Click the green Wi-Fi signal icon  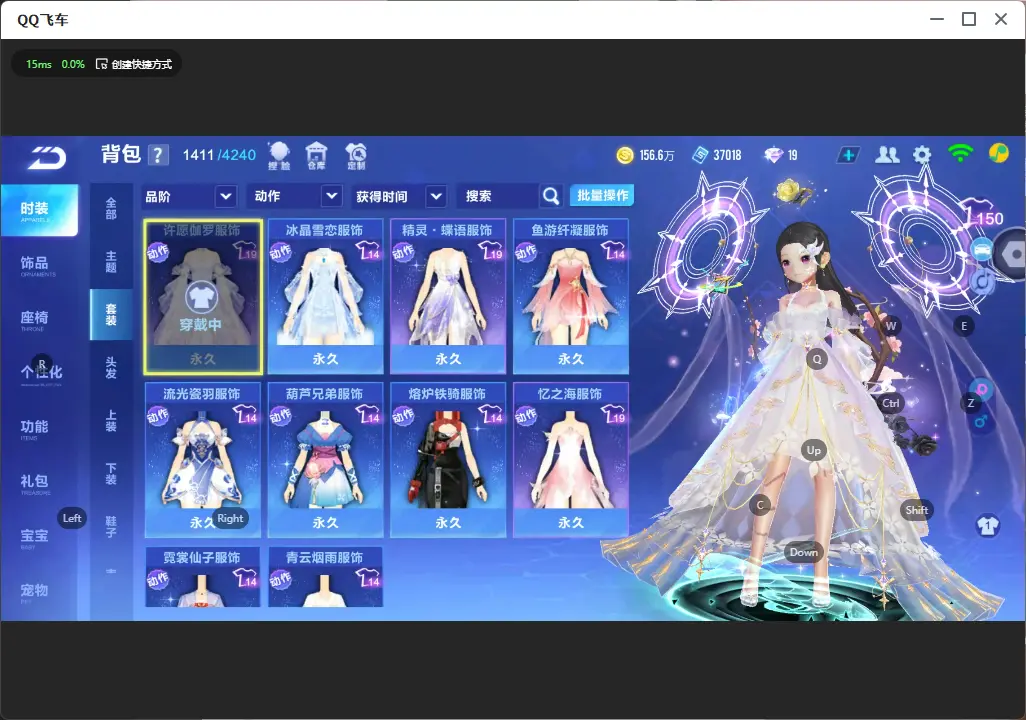(960, 154)
